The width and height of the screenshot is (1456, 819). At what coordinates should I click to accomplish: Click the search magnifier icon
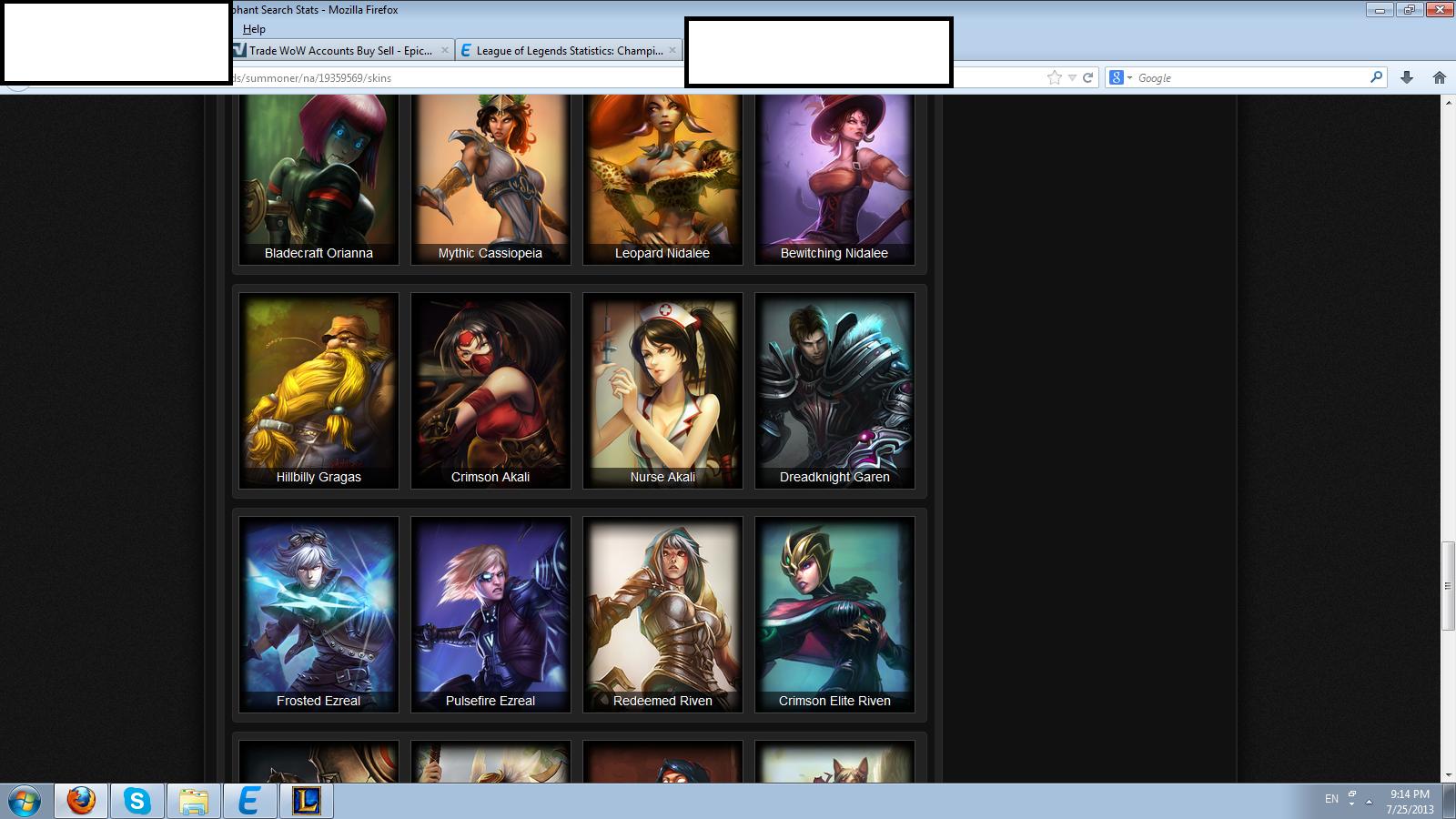[x=1376, y=77]
